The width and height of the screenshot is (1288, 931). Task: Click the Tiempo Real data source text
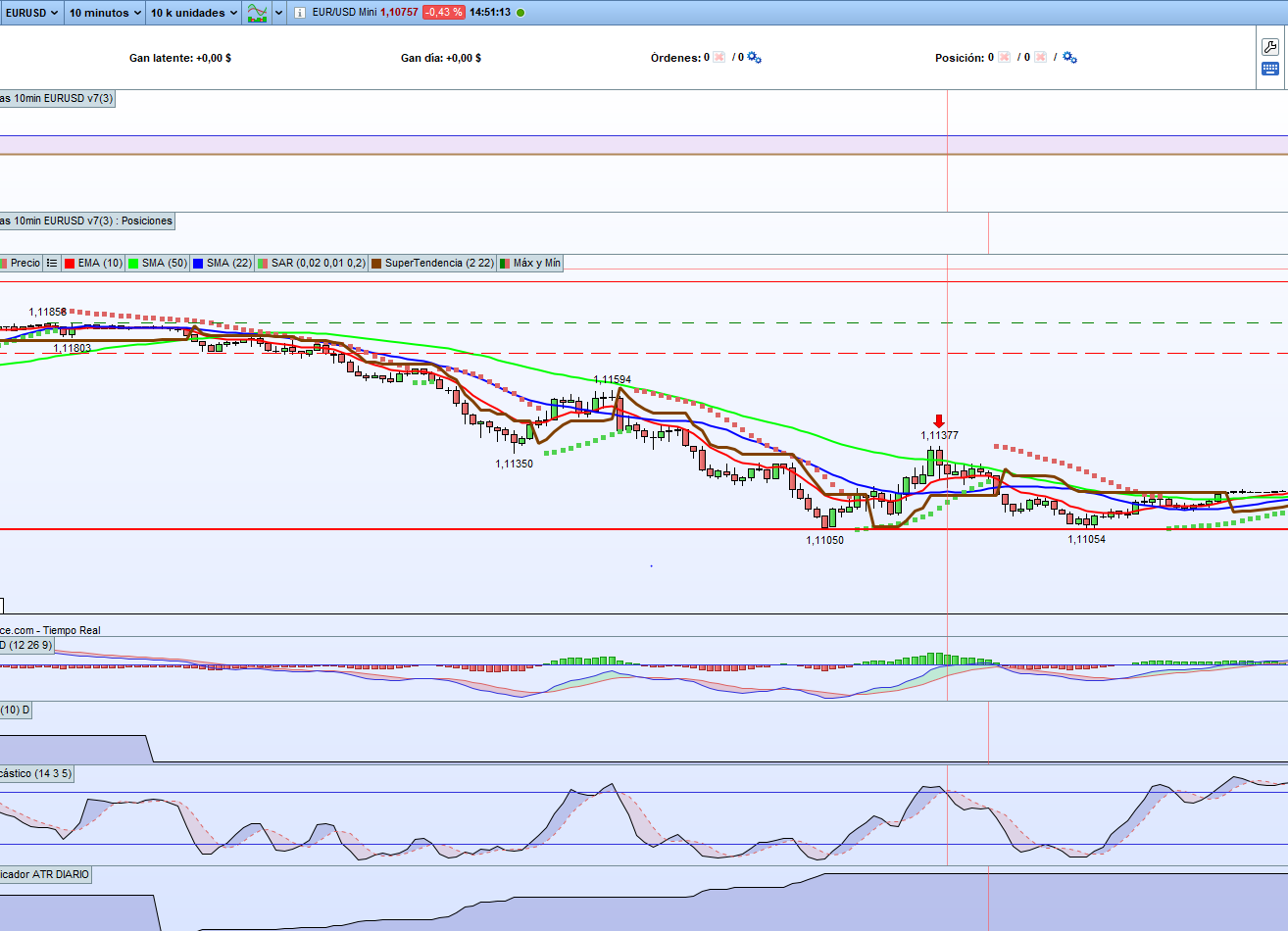coord(72,630)
